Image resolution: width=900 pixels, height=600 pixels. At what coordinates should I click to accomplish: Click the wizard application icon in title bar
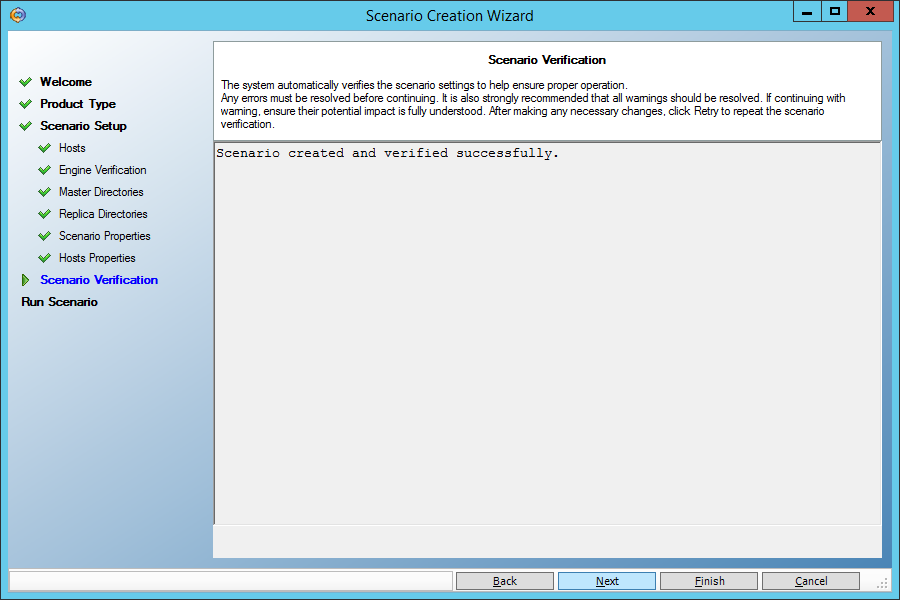coord(18,15)
